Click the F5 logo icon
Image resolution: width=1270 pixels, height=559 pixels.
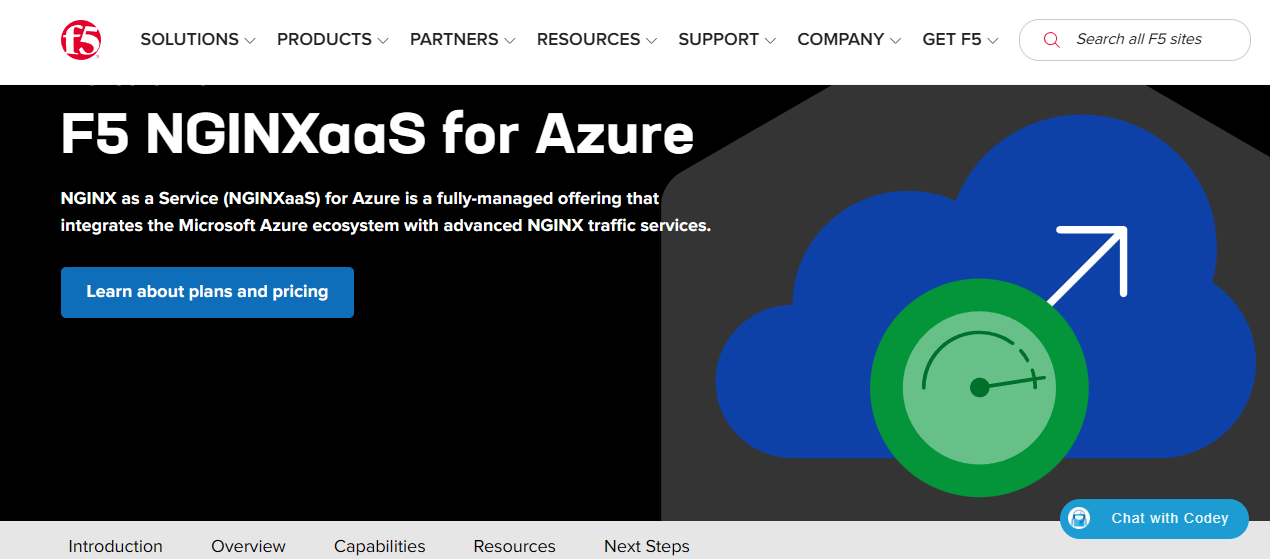click(x=81, y=40)
